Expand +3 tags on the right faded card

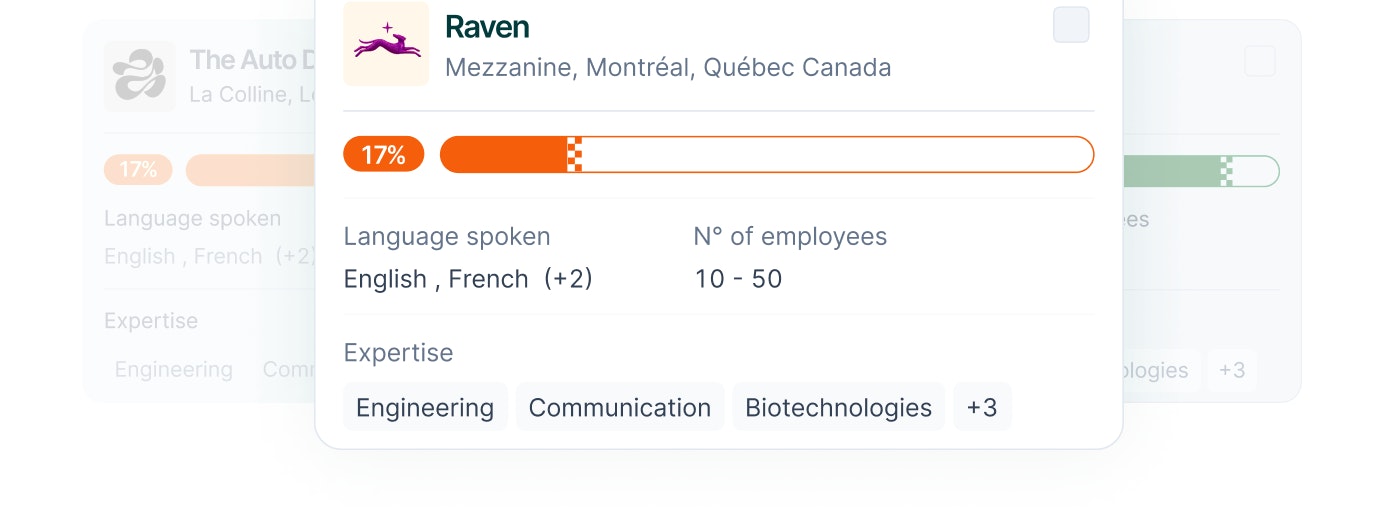coord(1232,370)
